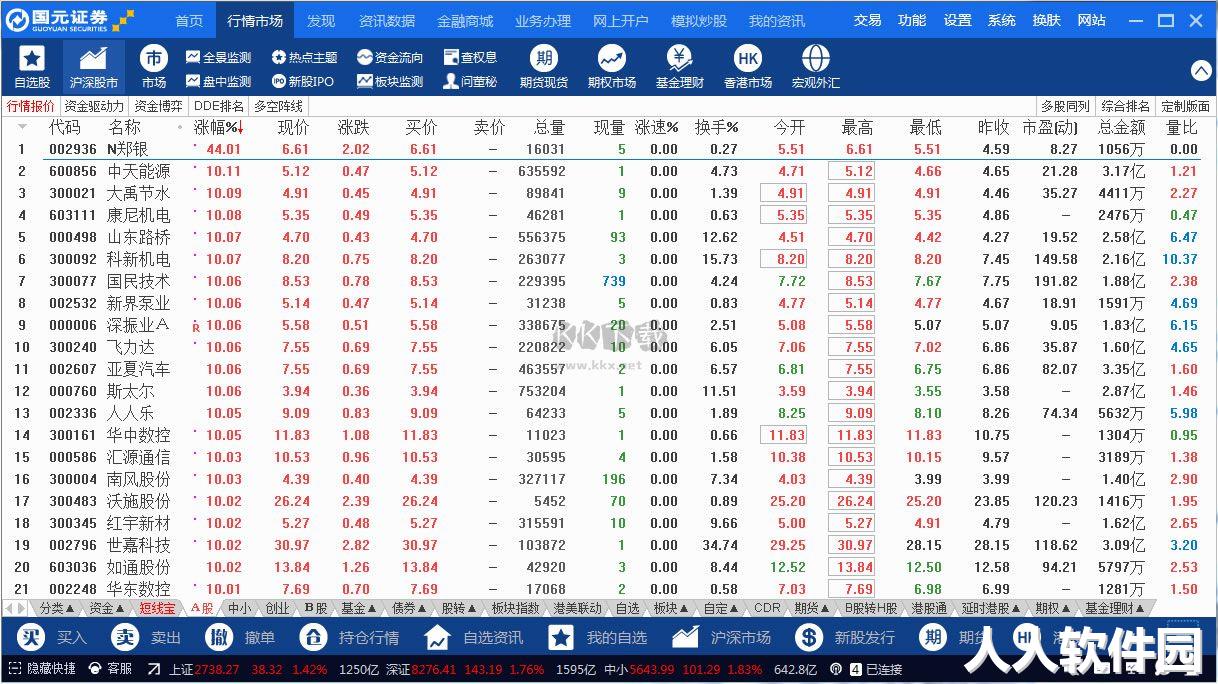Open 板块监测 in the toolbar
This screenshot has width=1218, height=684.
(x=390, y=82)
